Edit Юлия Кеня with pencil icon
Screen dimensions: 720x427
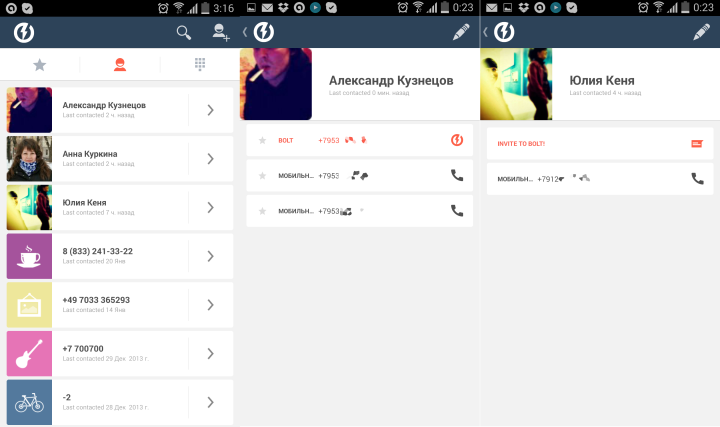(702, 32)
